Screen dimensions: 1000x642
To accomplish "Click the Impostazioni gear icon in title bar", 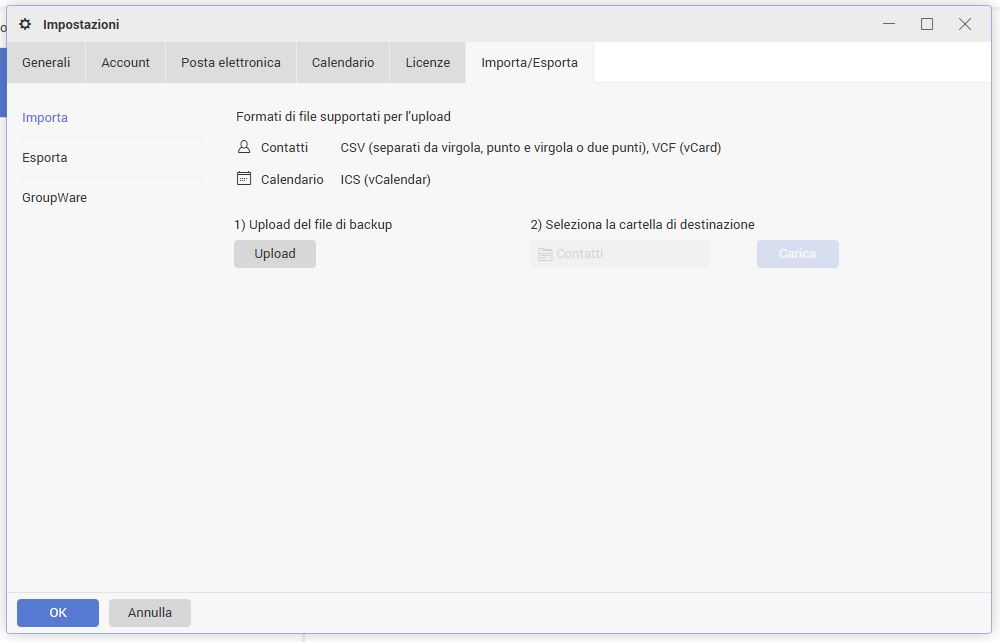I will coord(25,24).
